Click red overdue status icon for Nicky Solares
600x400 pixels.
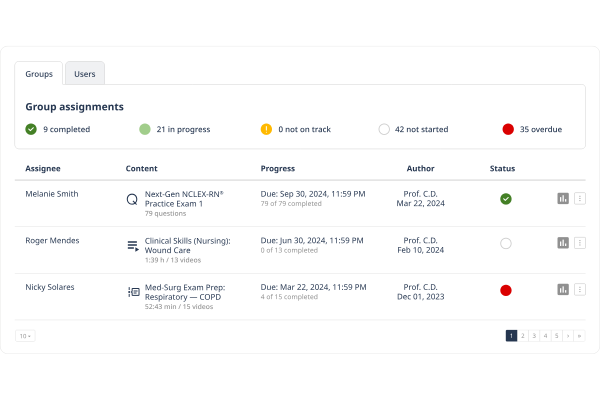point(506,290)
